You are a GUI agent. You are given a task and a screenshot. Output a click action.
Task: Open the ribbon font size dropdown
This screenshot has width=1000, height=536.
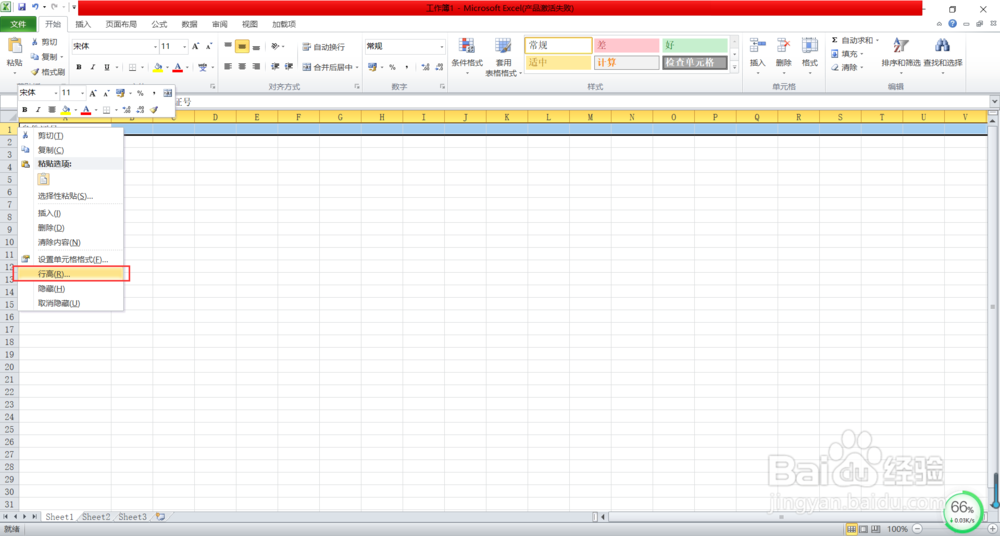coord(185,47)
